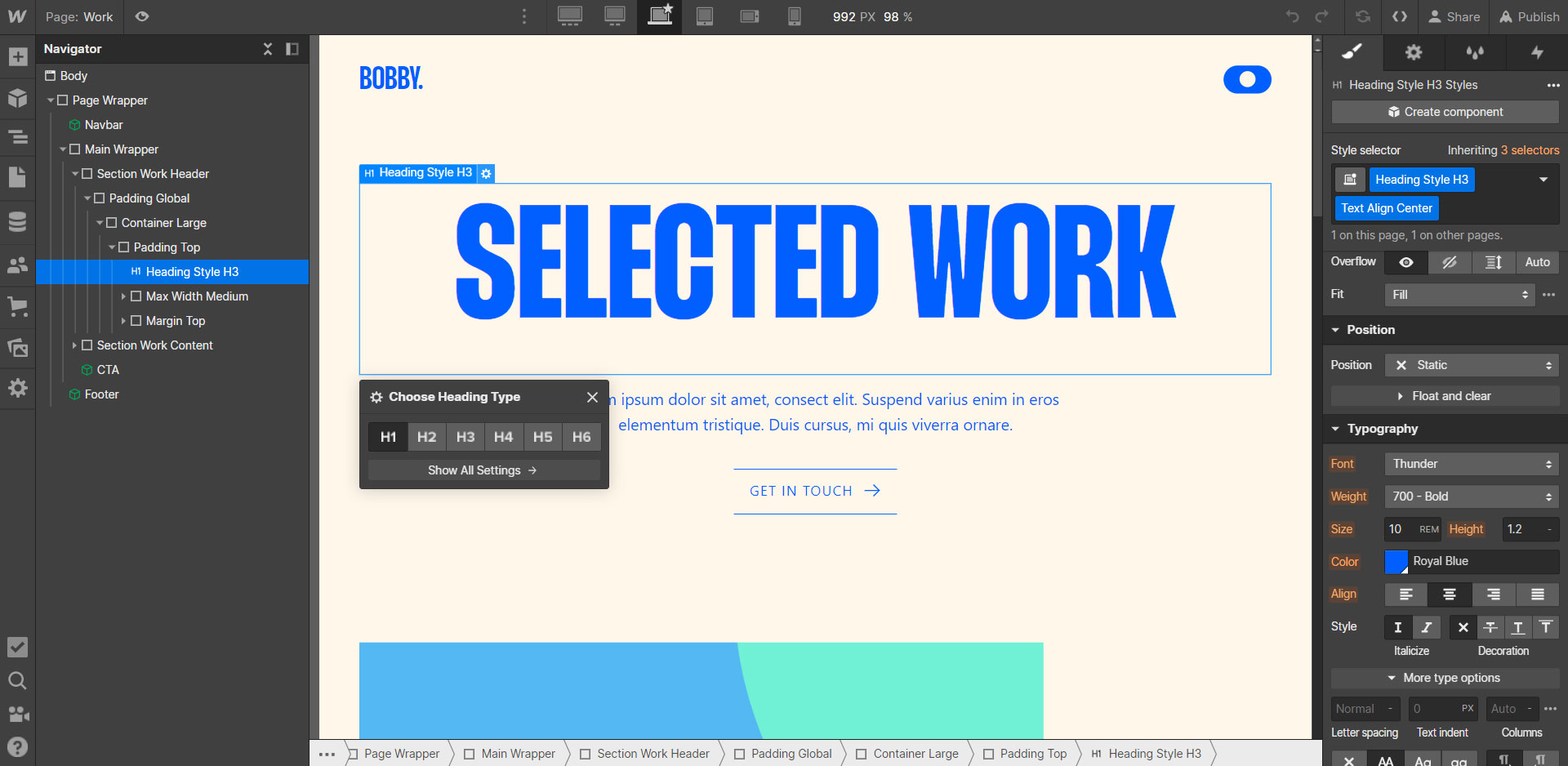Viewport: 1568px width, 766px height.
Task: Open the CMS Collections panel
Action: 18,221
